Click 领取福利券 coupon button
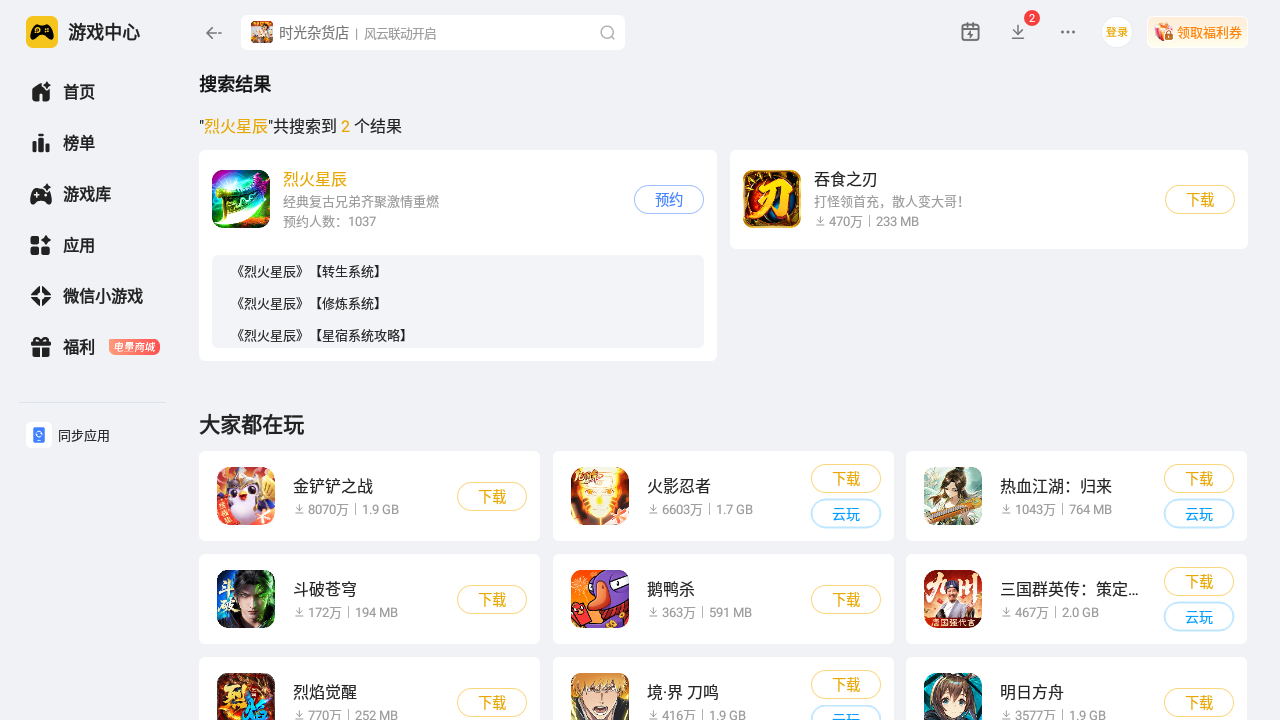The width and height of the screenshot is (1280, 720). [x=1197, y=32]
